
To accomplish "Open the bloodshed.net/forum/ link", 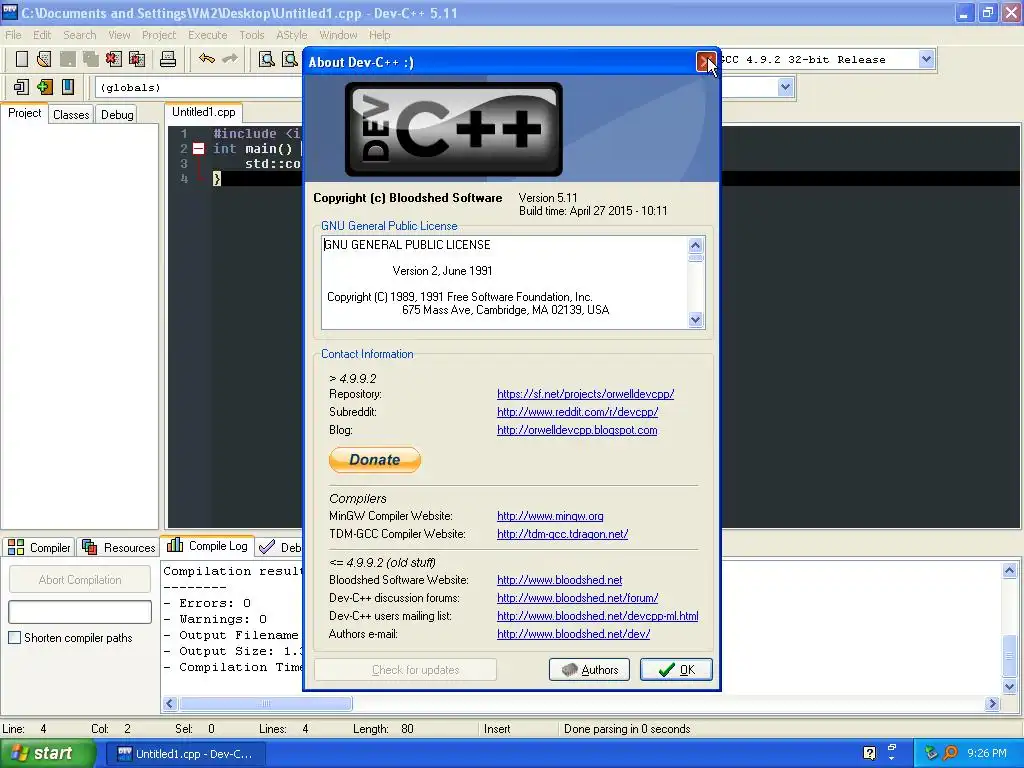I will click(x=577, y=598).
